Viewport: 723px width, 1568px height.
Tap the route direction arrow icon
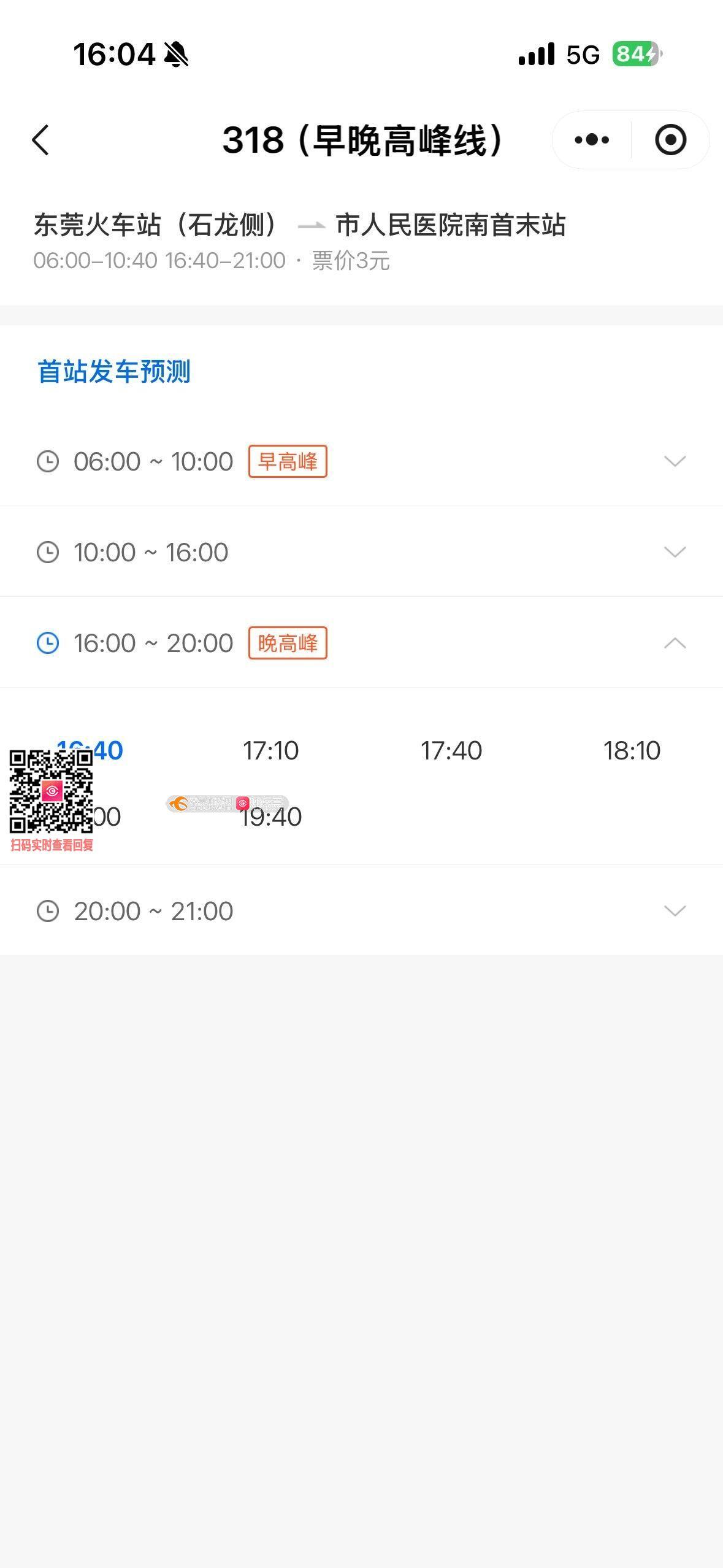click(x=311, y=226)
